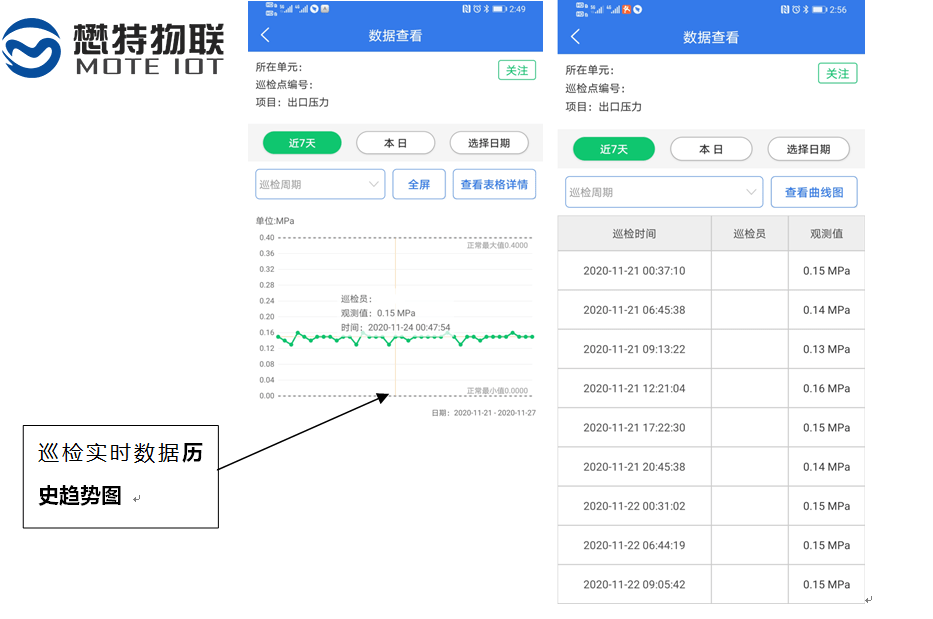Viewport: 933px width, 619px height.
Task: Toggle 关注 follow button on right screen
Action: point(838,73)
